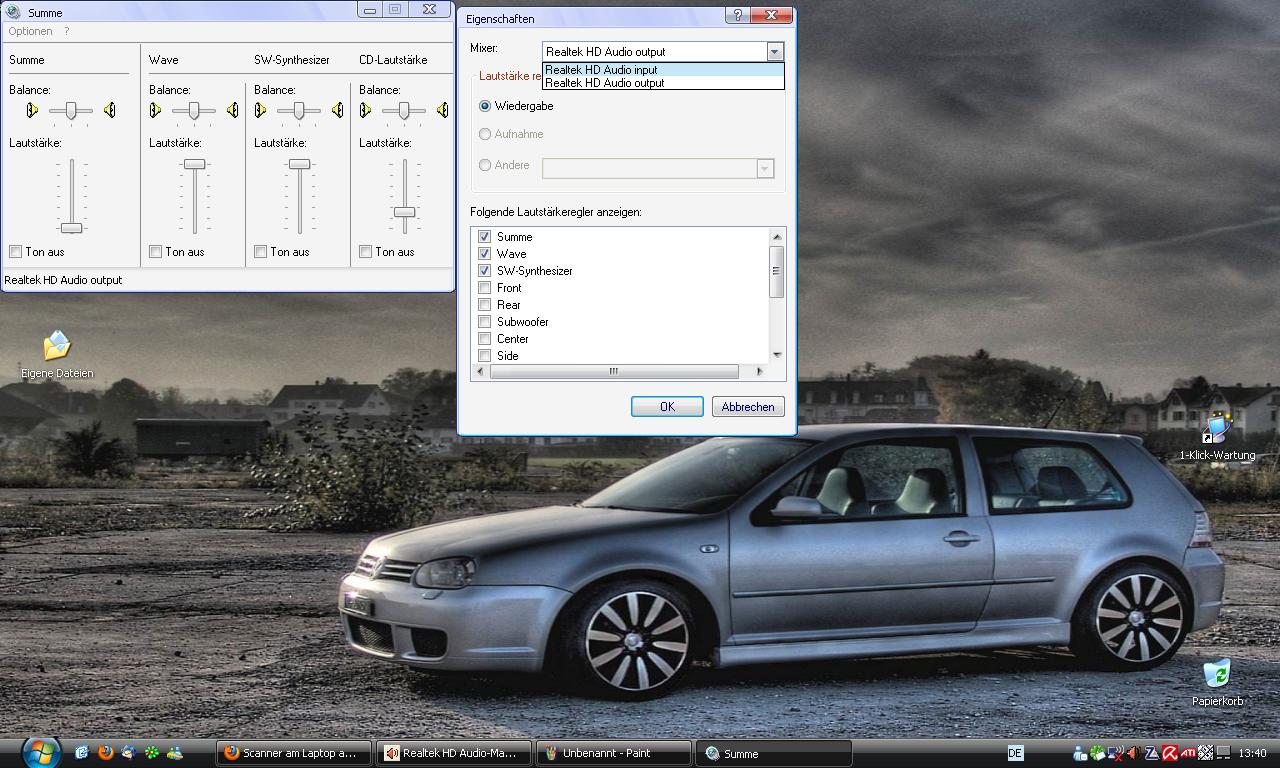The image size is (1280, 768).
Task: Click the controls list scroll down arrow
Action: point(776,355)
